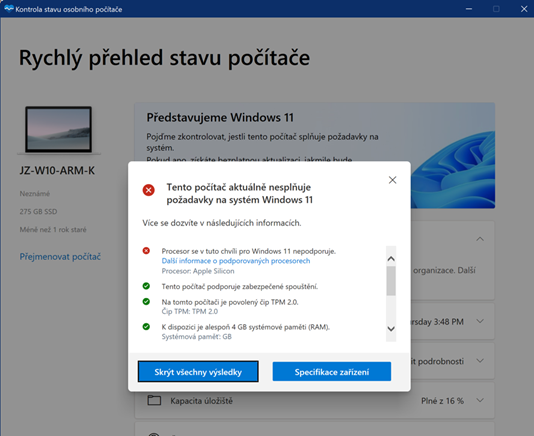Click scroll up arrow in results list
The image size is (534, 436).
(391, 259)
